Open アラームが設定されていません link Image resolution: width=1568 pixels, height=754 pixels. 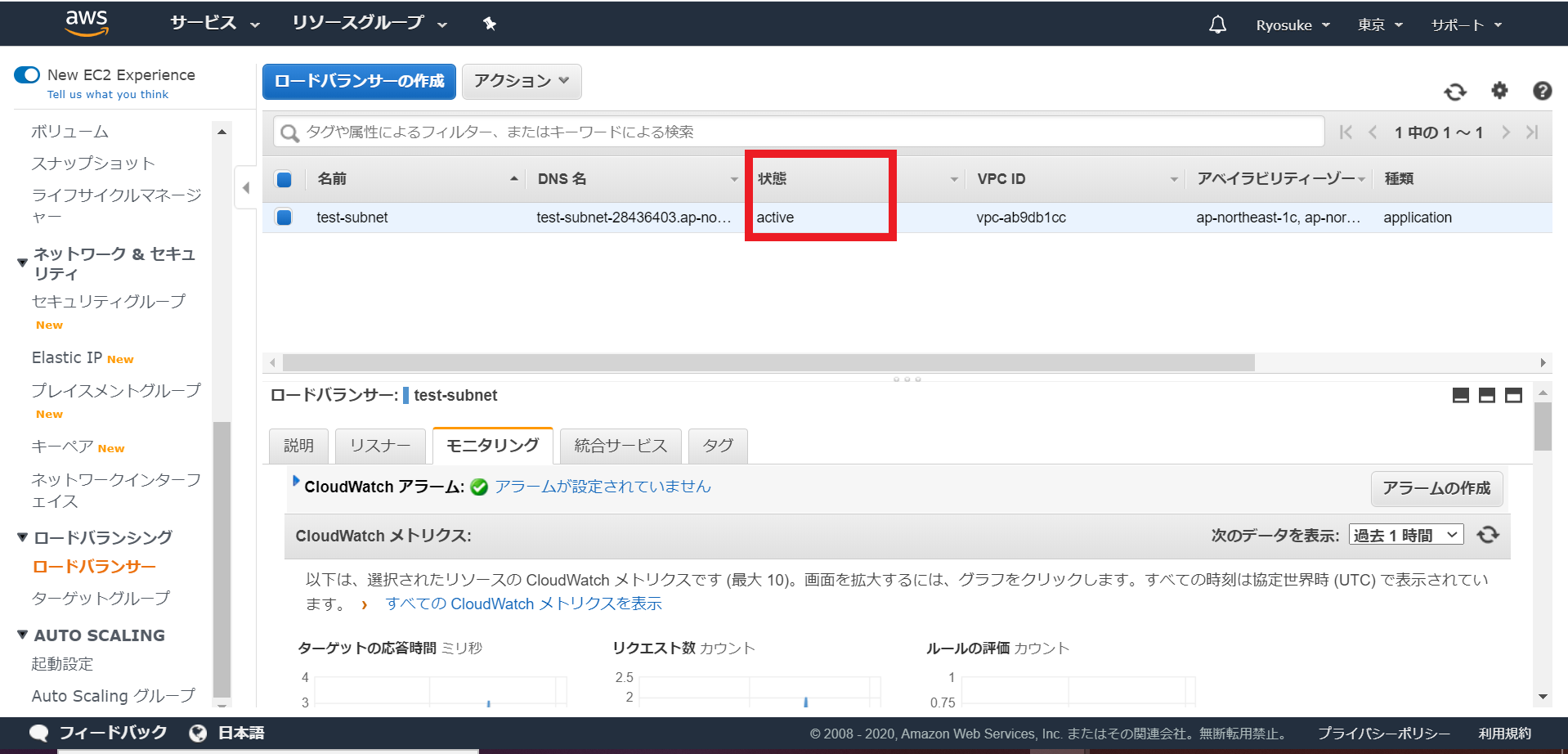coord(603,487)
